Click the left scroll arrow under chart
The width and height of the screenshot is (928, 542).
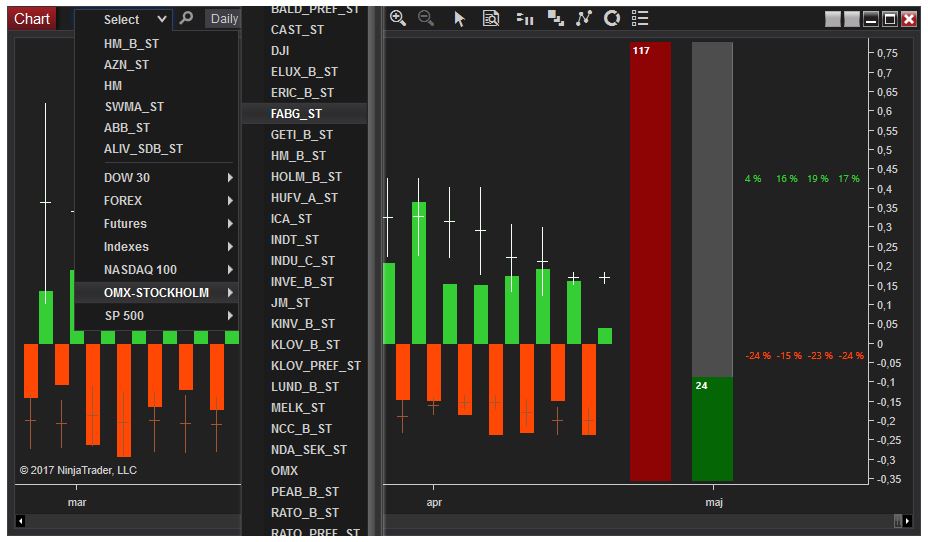20,521
